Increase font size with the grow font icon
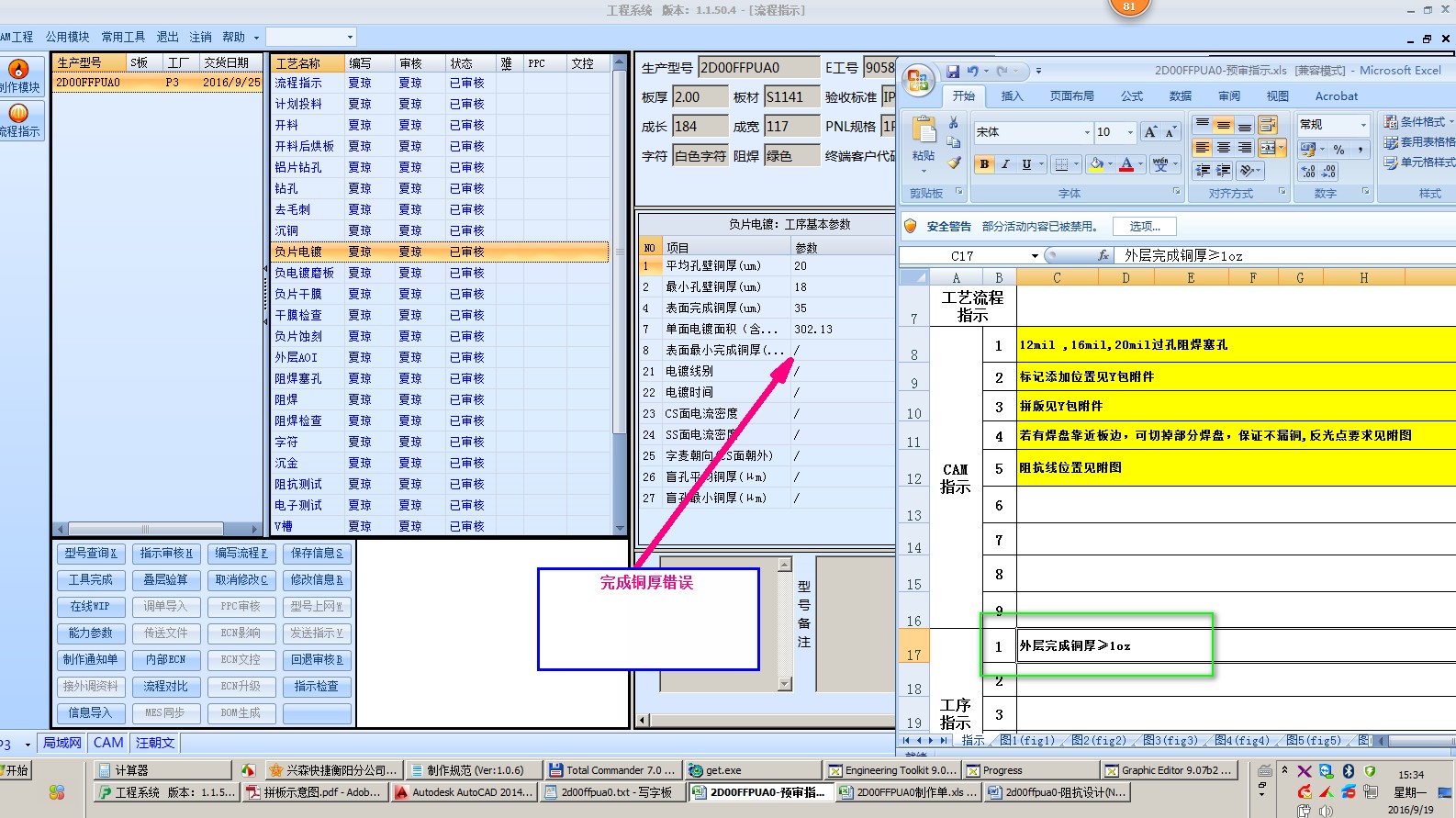This screenshot has height=818, width=1456. click(1150, 132)
